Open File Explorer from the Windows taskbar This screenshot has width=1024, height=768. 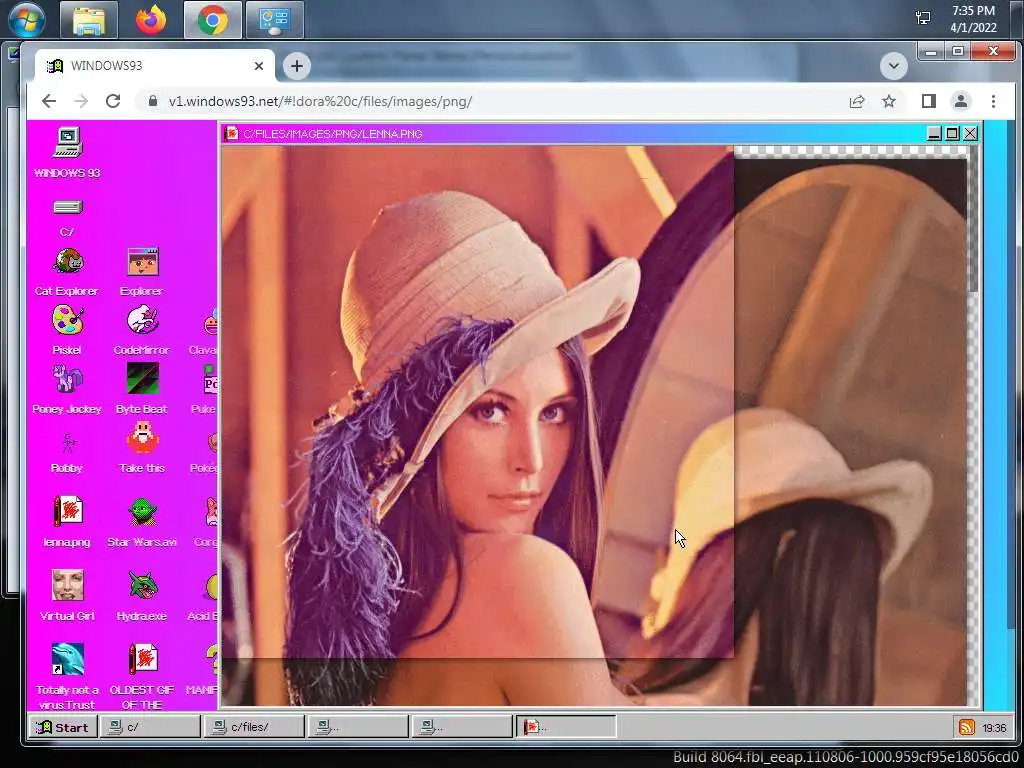[x=89, y=20]
